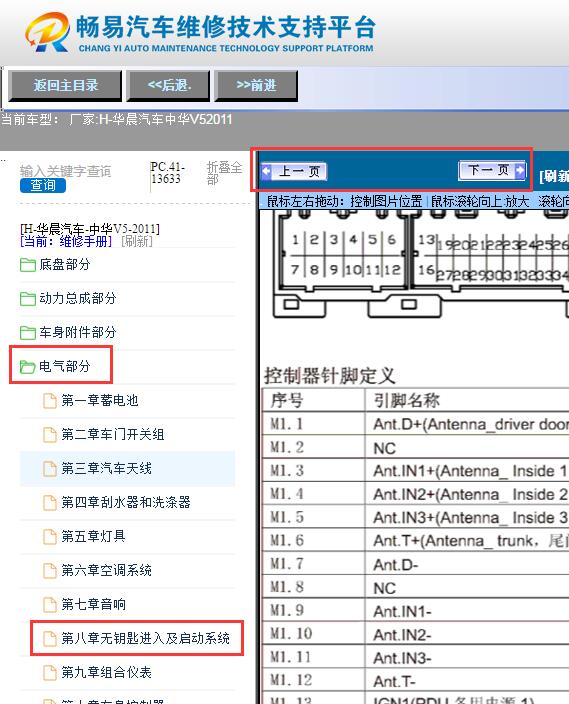
Task: Expand the 动力总成部分 folder
Action: [x=78, y=298]
